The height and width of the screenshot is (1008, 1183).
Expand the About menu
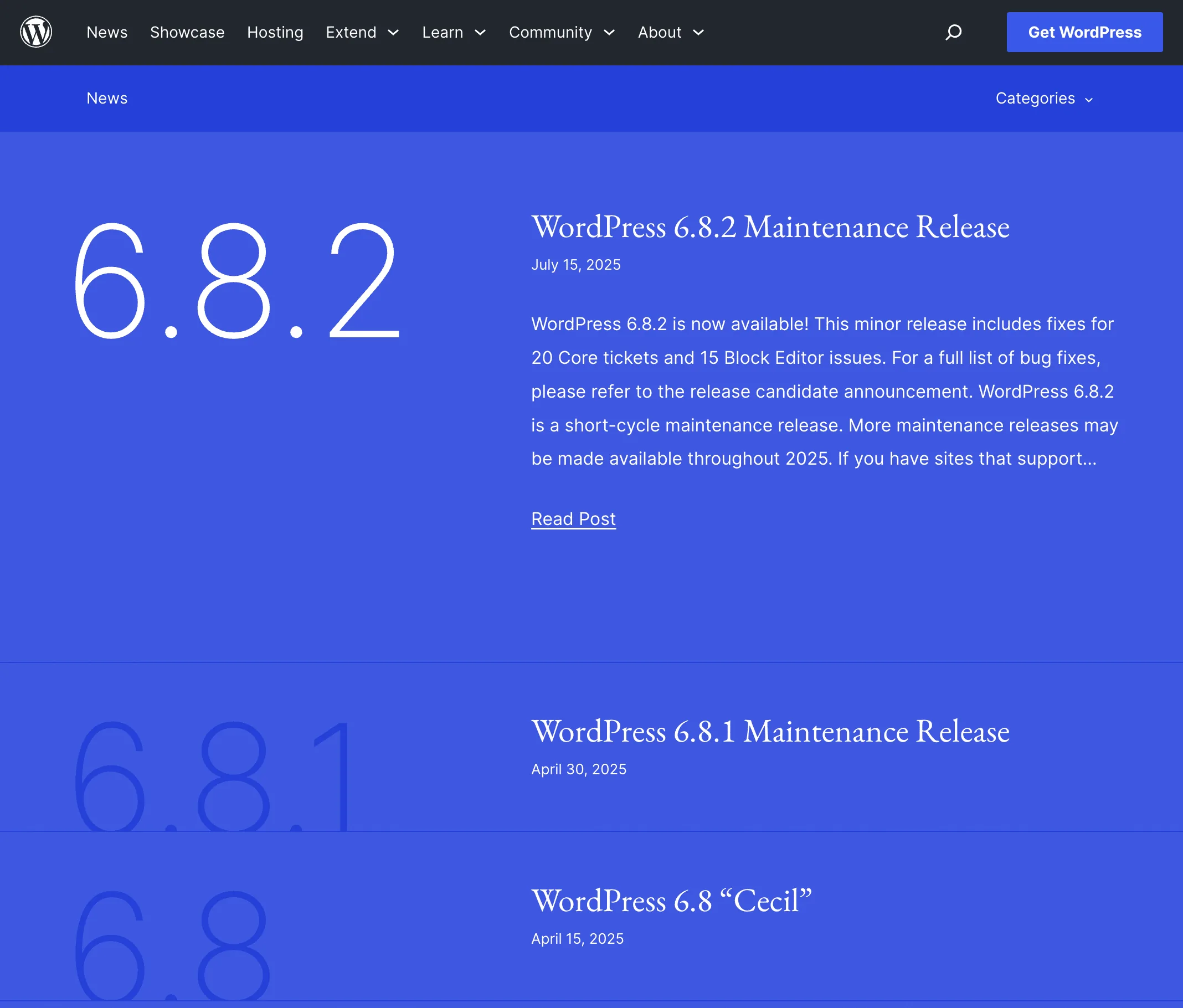pyautogui.click(x=660, y=33)
